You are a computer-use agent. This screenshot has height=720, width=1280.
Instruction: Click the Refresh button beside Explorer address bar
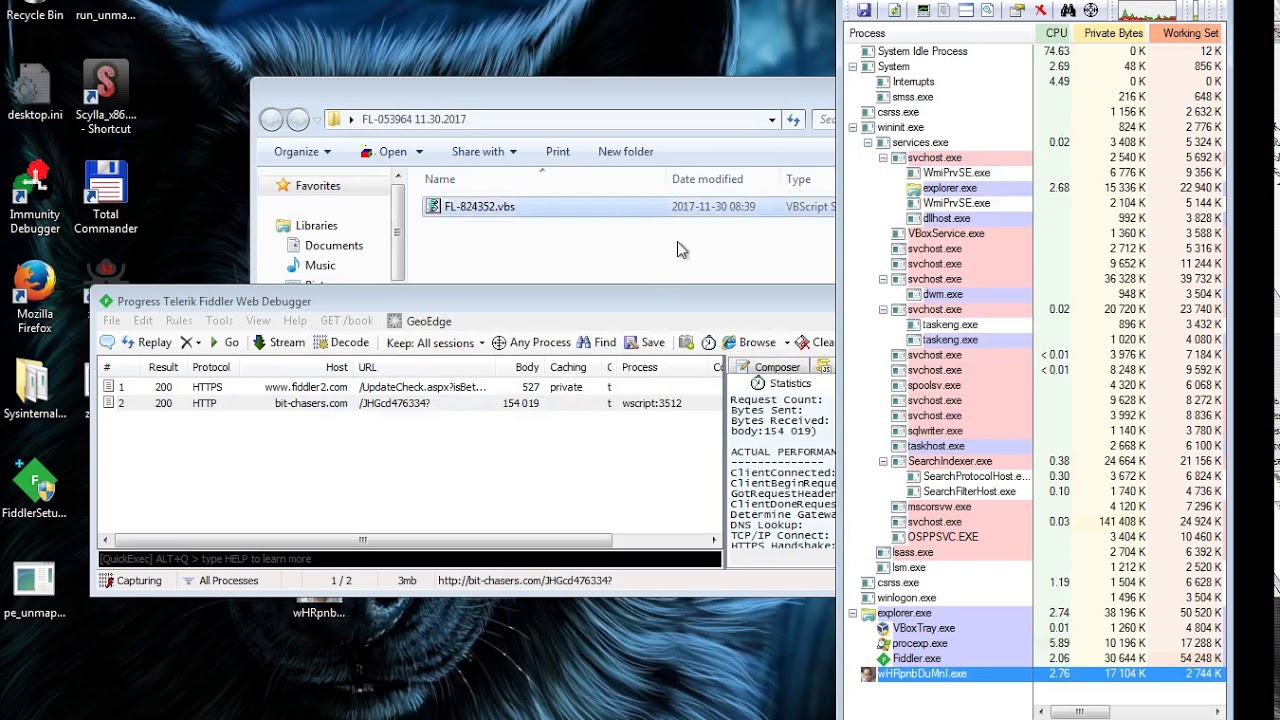click(x=794, y=119)
